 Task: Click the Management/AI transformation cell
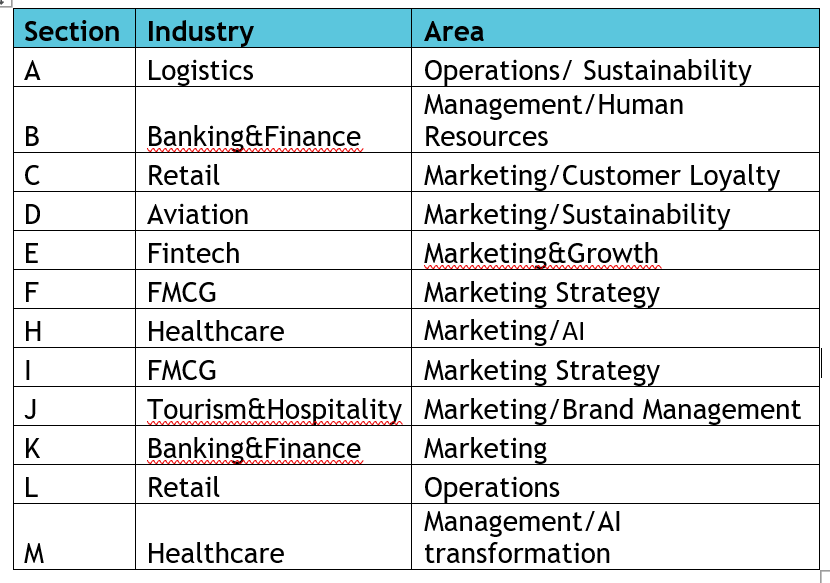615,536
